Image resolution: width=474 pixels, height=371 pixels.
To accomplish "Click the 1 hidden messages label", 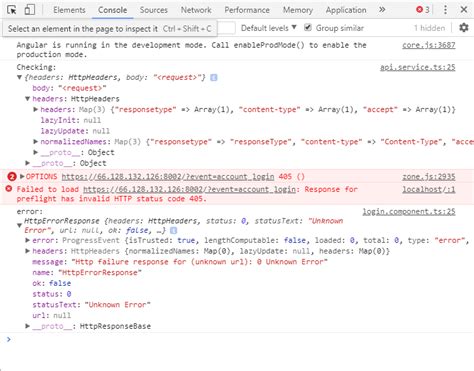I will click(x=430, y=28).
